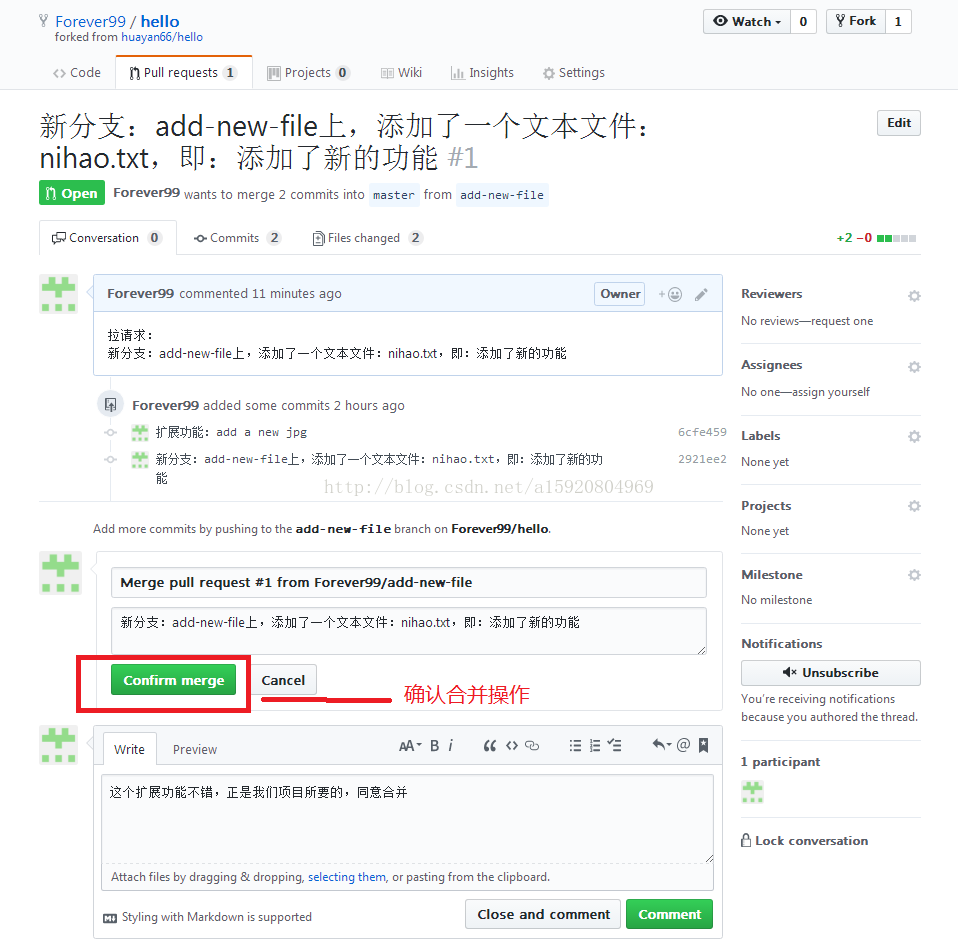958x952 pixels.
Task: Open the Insights tab
Action: [x=482, y=73]
